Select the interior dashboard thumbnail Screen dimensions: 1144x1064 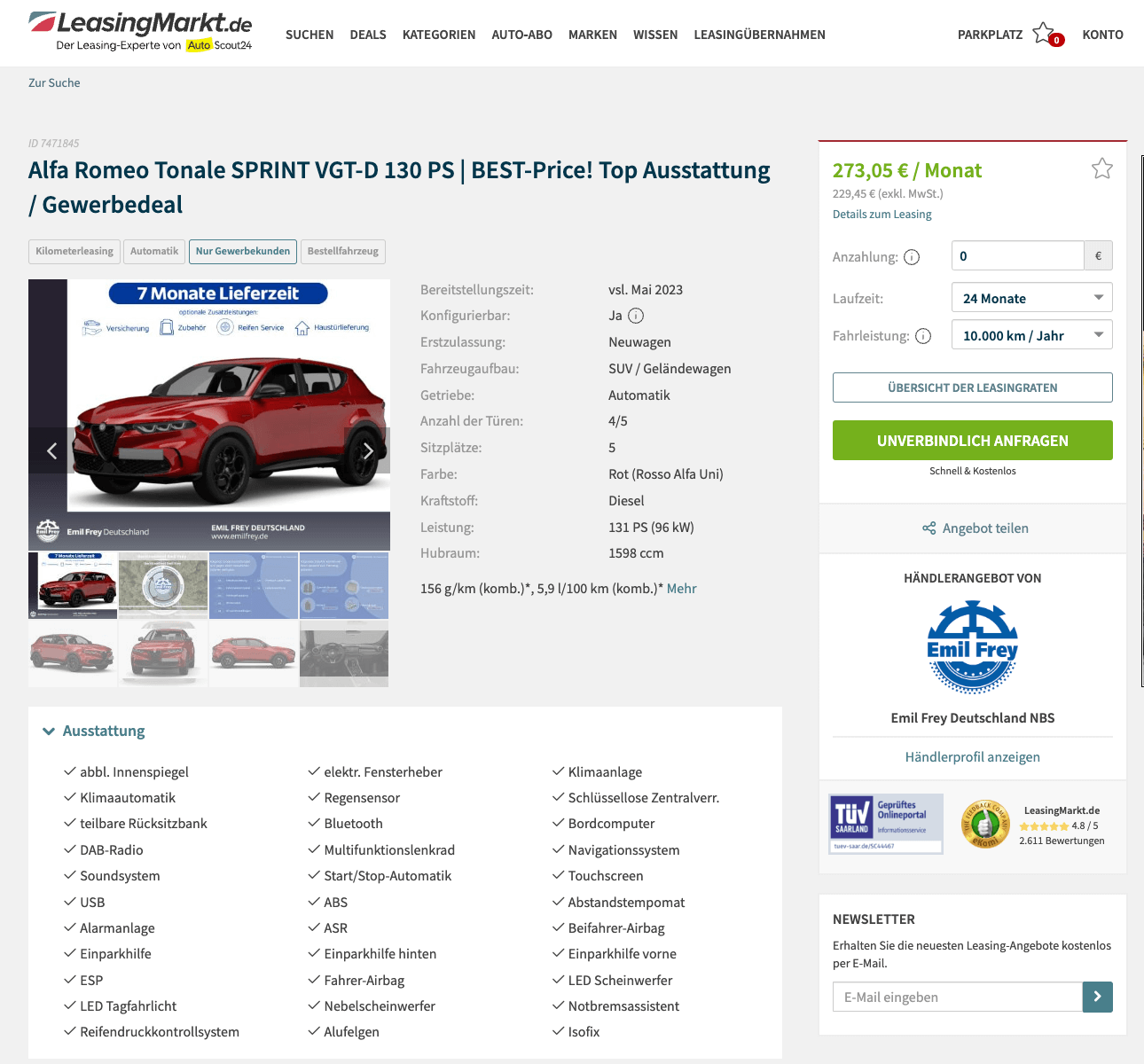tap(344, 653)
